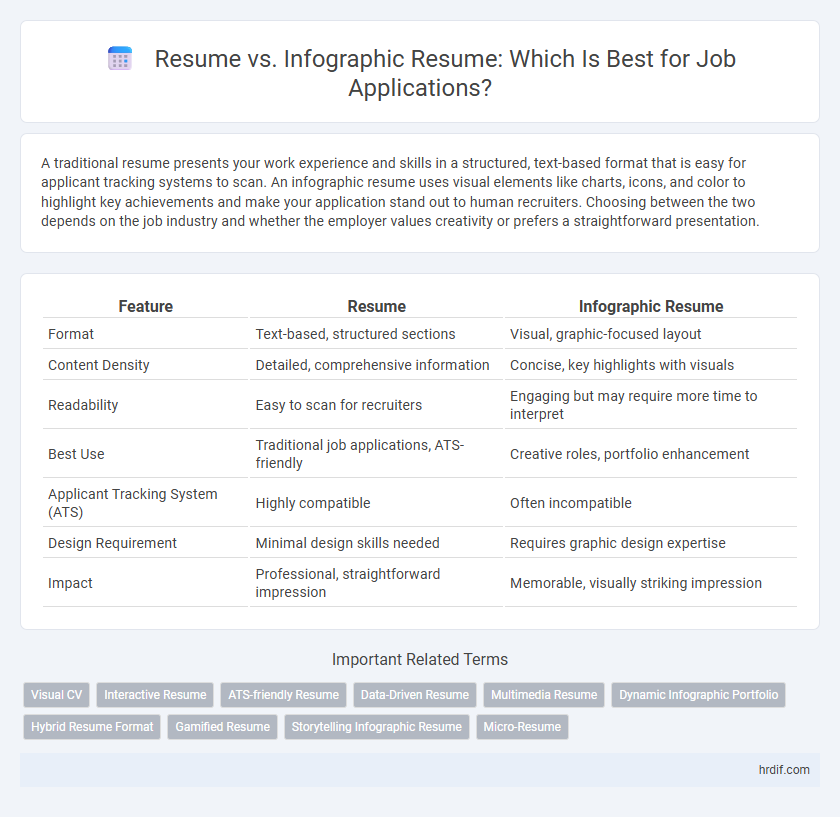Open the Multimedia Resume tag
840x817 pixels.
(x=544, y=695)
